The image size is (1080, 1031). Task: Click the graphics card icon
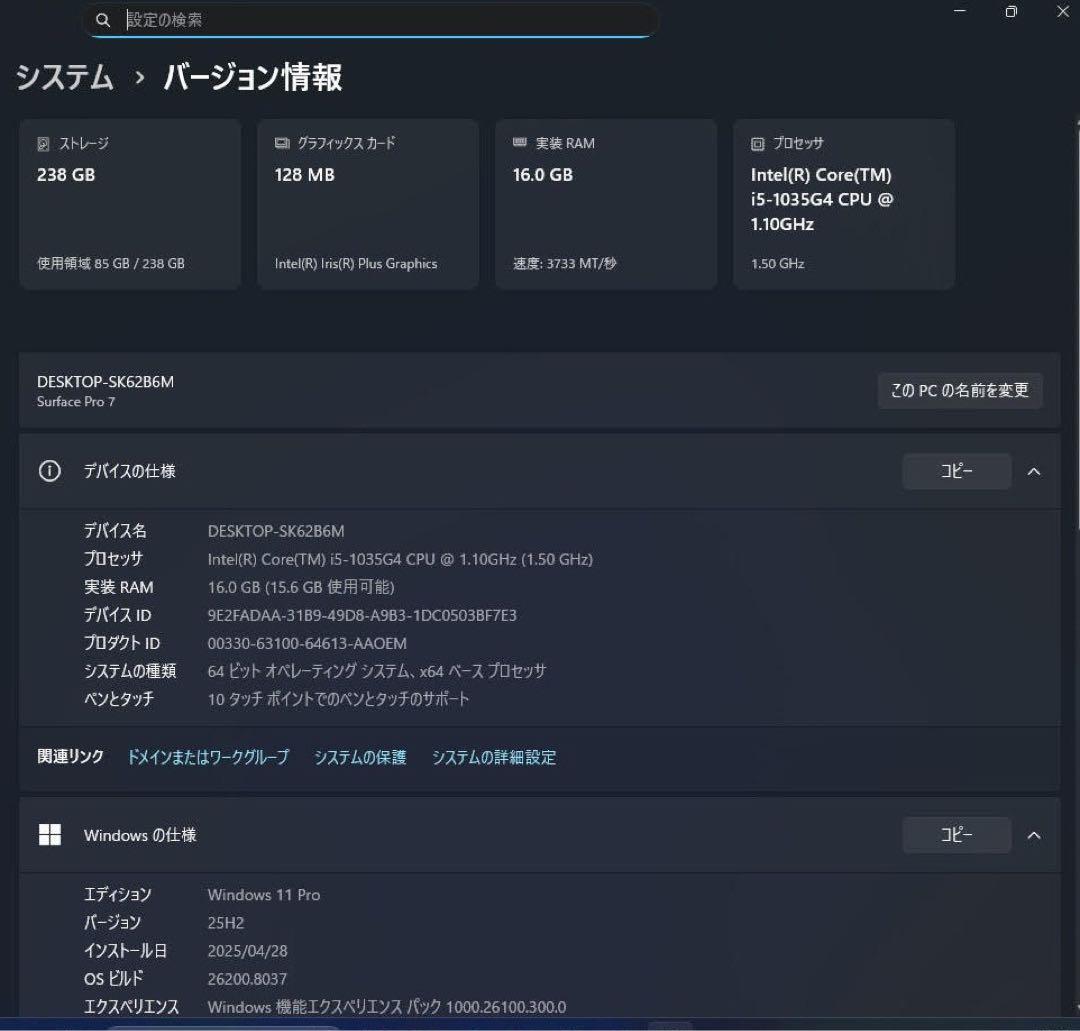pyautogui.click(x=282, y=143)
